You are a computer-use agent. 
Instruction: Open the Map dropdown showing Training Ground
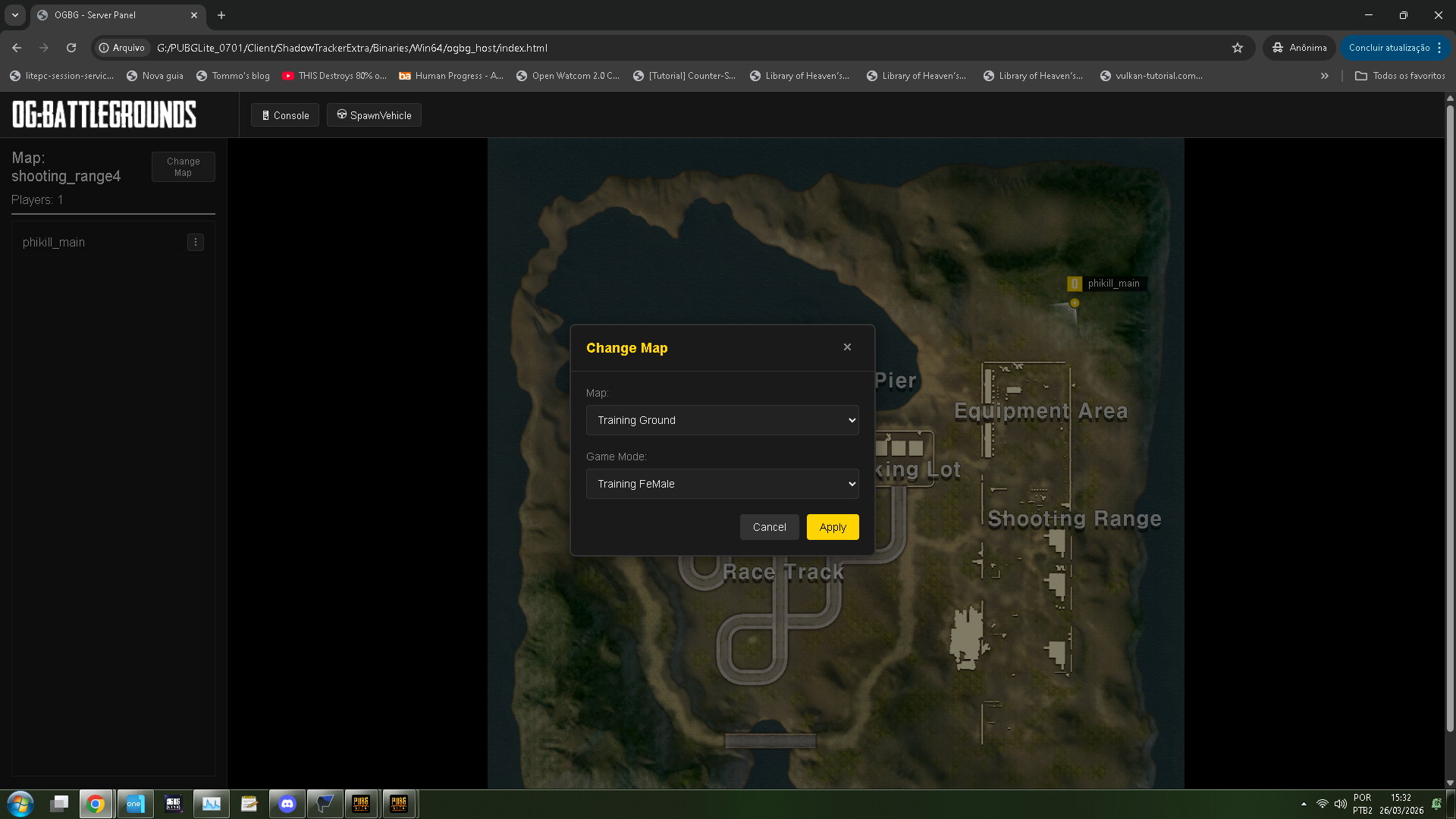[x=722, y=420]
